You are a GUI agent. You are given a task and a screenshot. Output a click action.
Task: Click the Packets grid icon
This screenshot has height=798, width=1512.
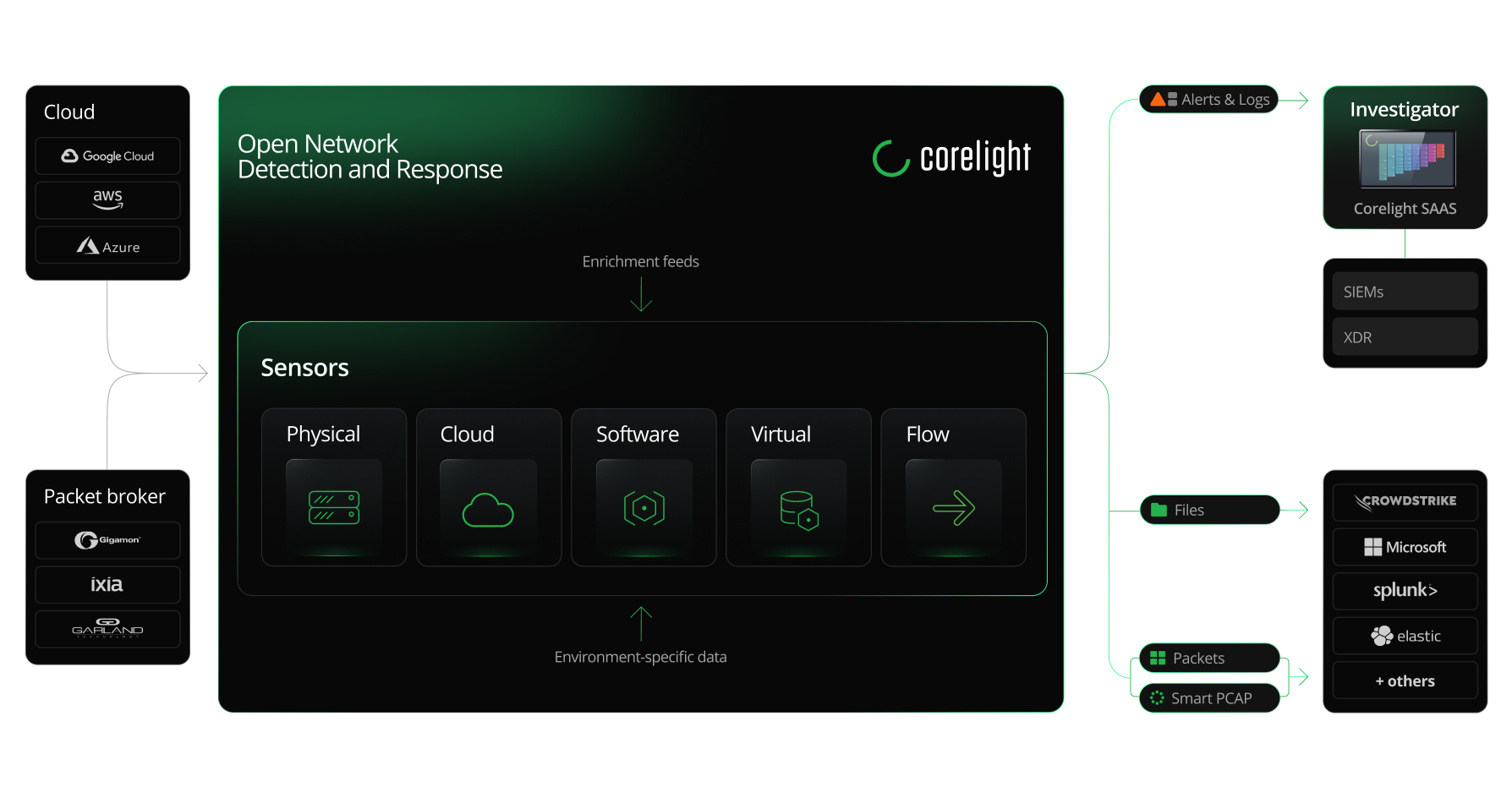(x=1157, y=658)
